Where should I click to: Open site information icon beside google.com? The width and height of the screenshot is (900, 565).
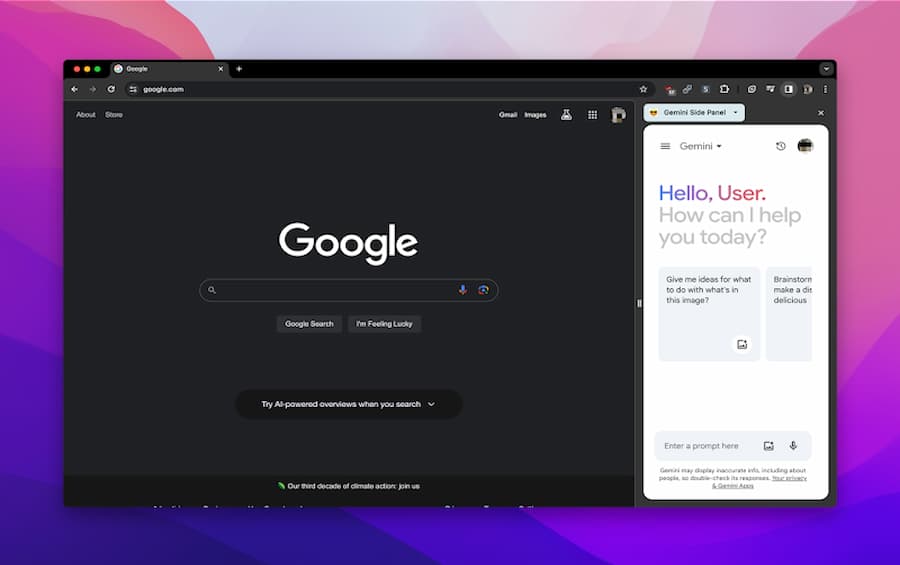coord(133,89)
